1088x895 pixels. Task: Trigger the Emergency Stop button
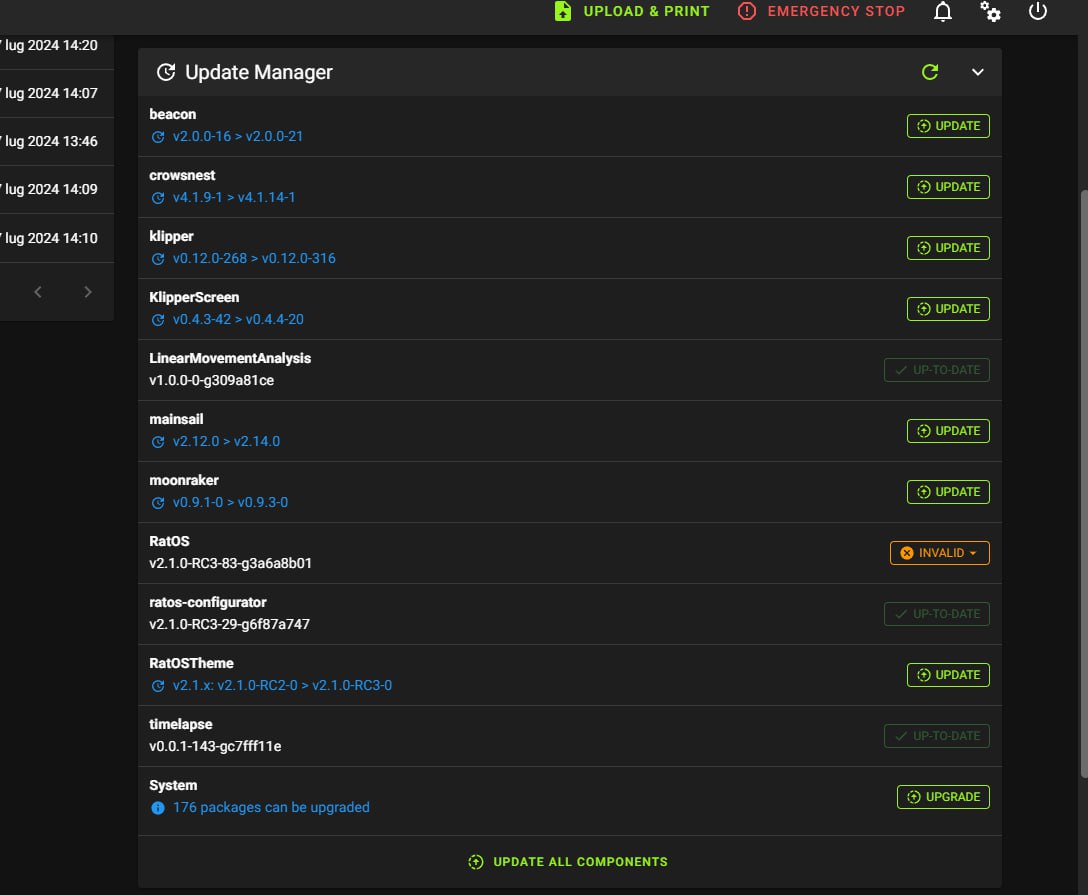821,11
